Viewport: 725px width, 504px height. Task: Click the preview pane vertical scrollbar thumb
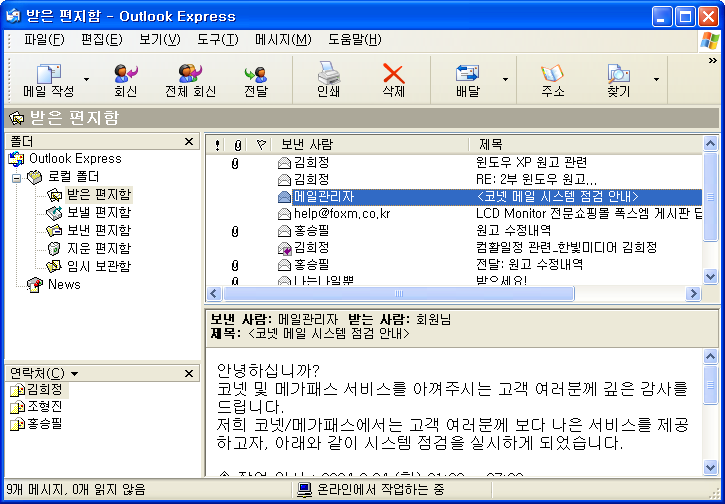[711, 385]
